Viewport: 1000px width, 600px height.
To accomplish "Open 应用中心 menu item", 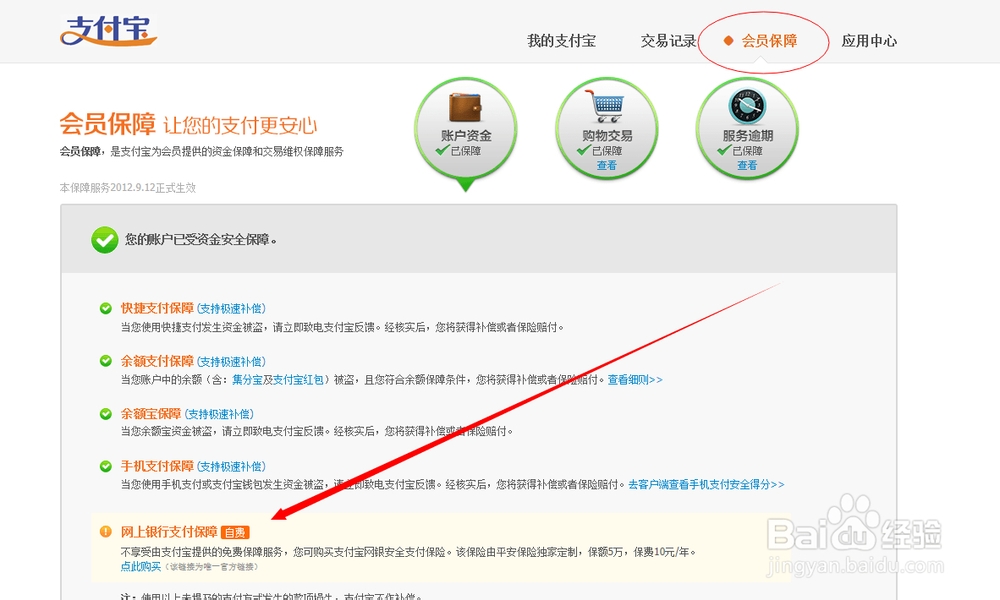I will (x=869, y=41).
